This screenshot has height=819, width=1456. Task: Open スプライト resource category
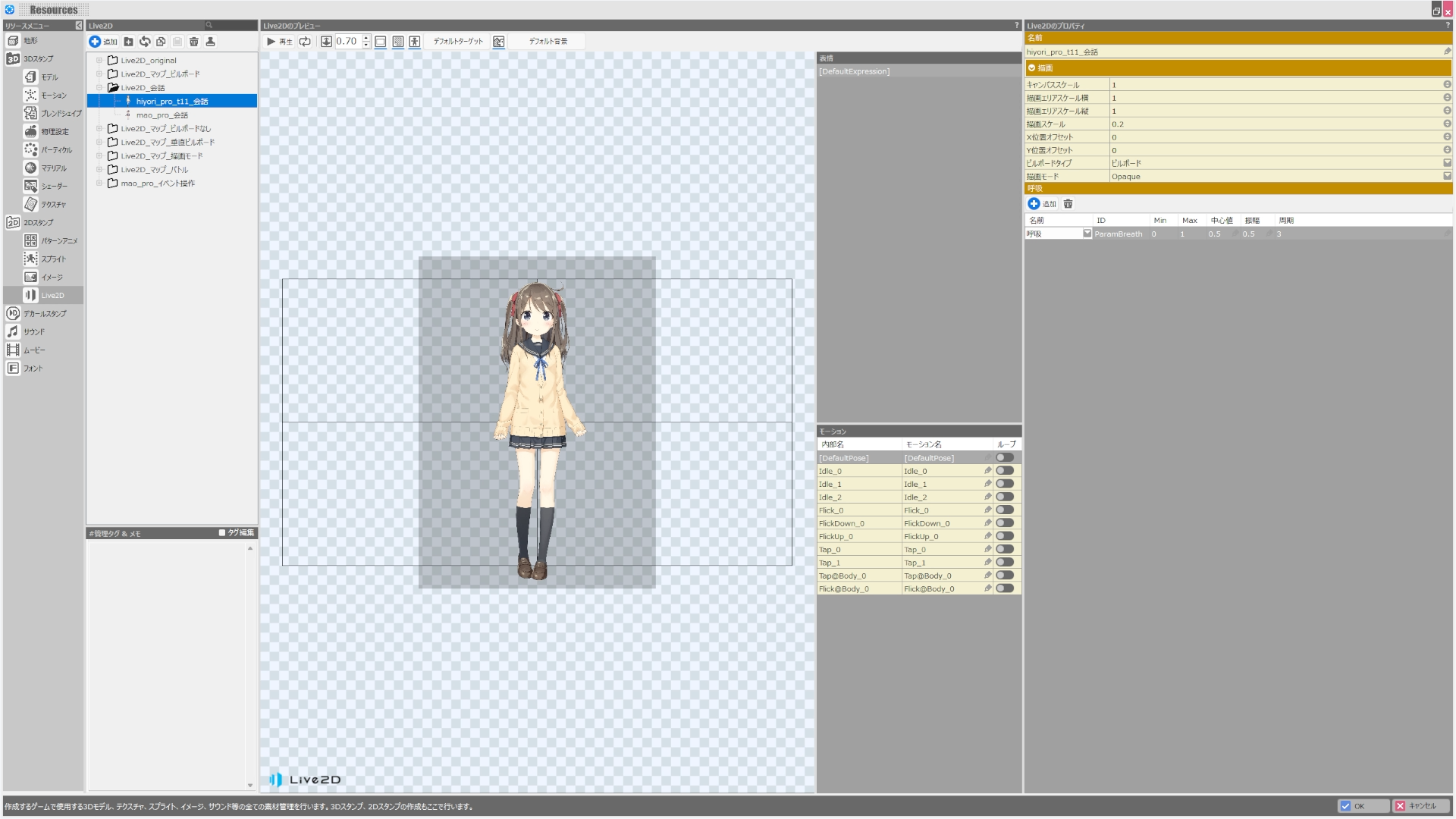click(x=45, y=259)
